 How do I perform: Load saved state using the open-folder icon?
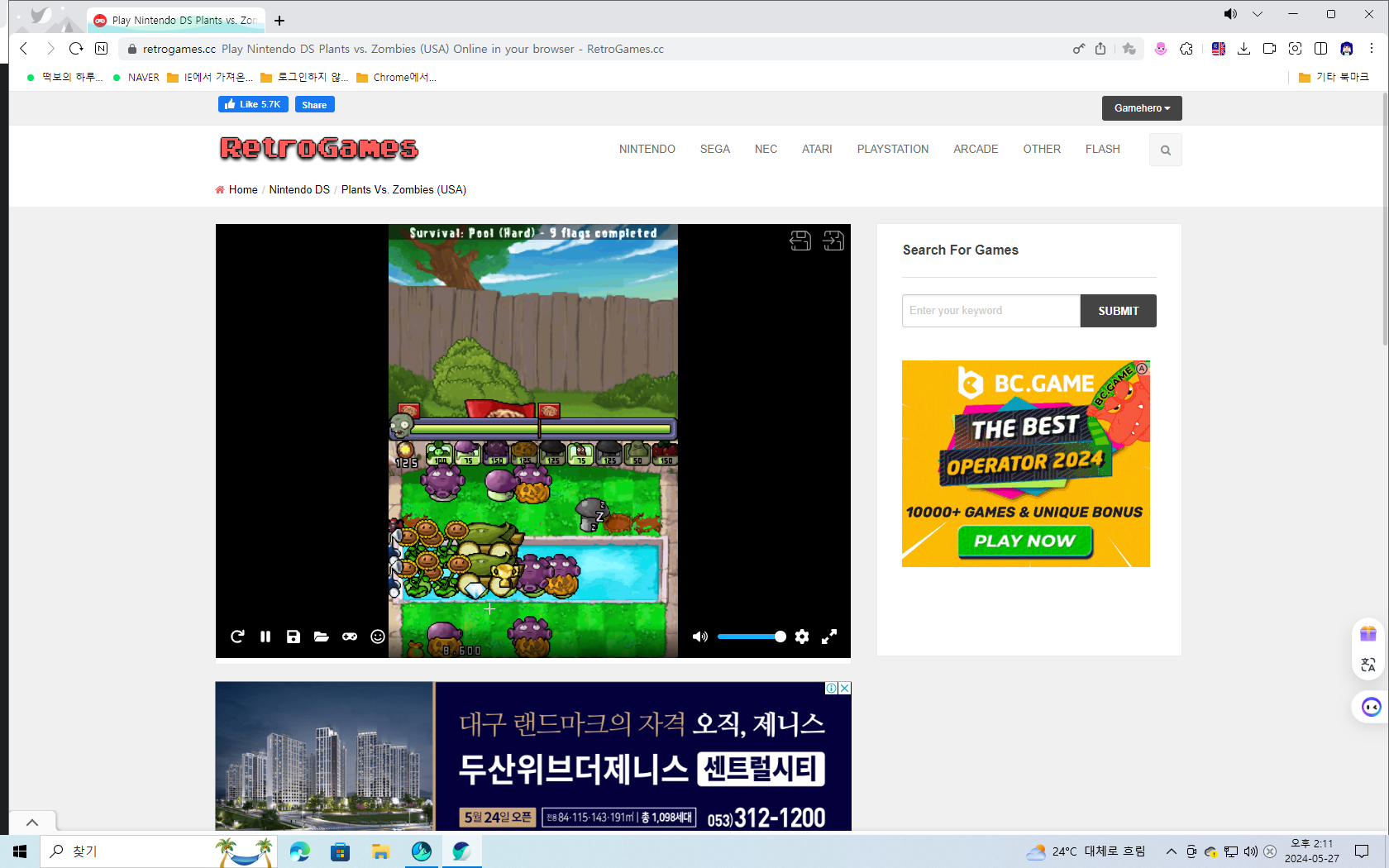[x=322, y=637]
